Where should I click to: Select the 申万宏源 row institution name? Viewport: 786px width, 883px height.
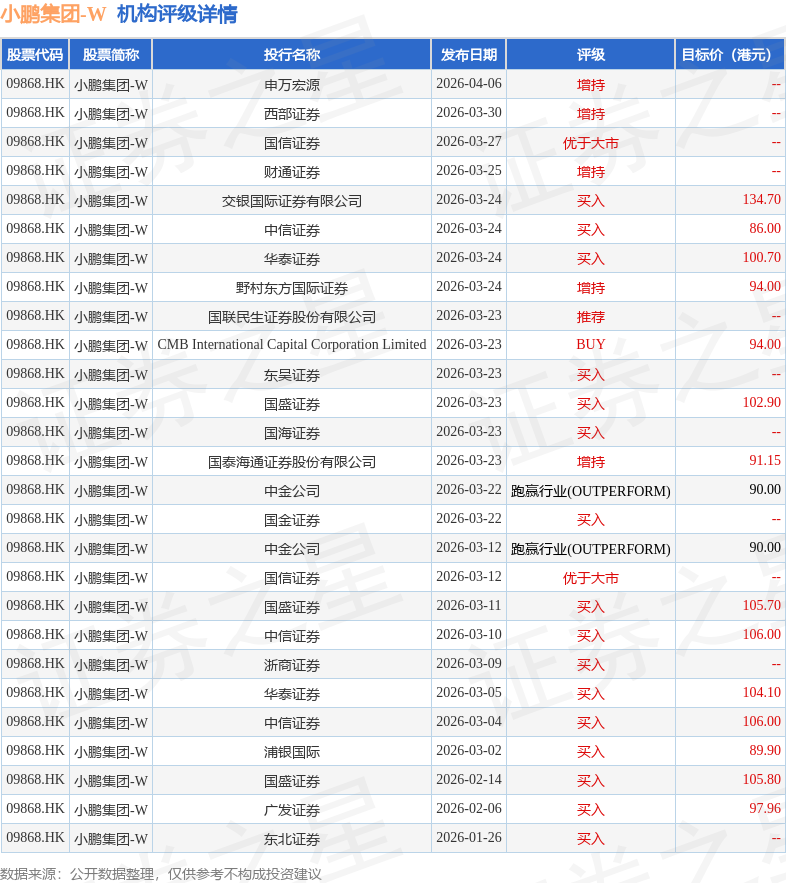(x=292, y=84)
